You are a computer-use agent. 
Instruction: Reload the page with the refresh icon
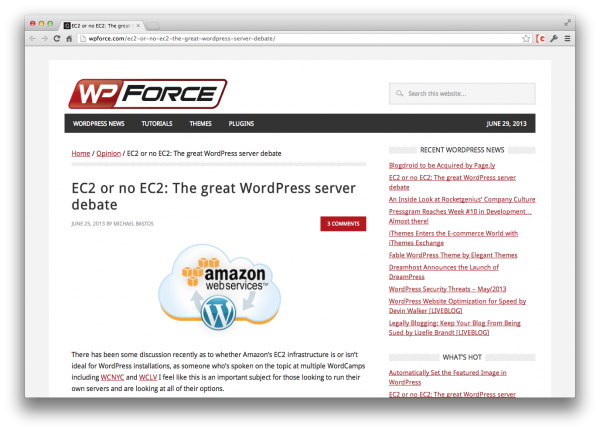coord(57,39)
